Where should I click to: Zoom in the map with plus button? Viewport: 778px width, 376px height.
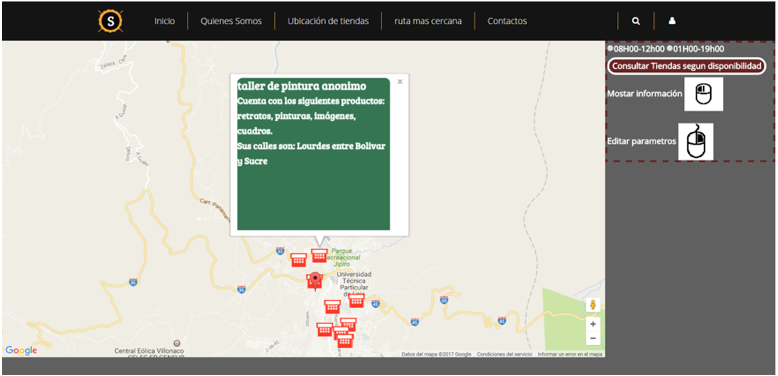593,324
